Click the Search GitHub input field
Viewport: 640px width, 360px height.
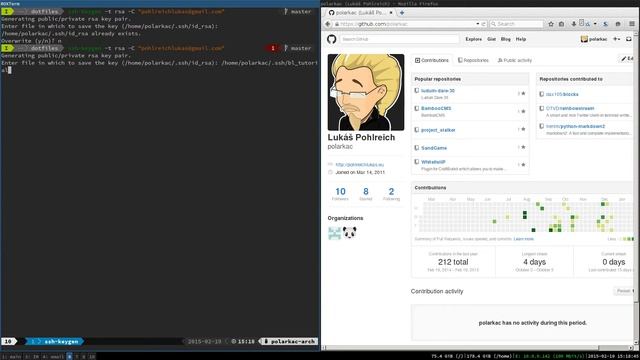[399, 39]
